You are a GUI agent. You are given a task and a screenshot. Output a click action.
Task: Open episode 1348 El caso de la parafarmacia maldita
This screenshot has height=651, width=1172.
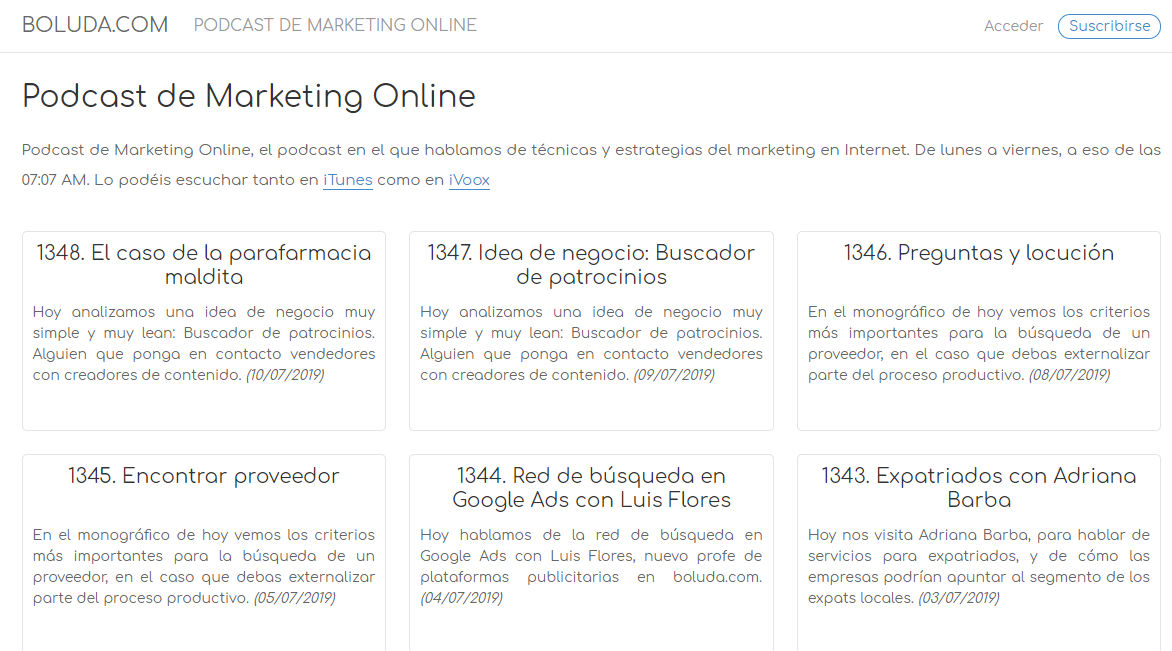click(x=204, y=265)
